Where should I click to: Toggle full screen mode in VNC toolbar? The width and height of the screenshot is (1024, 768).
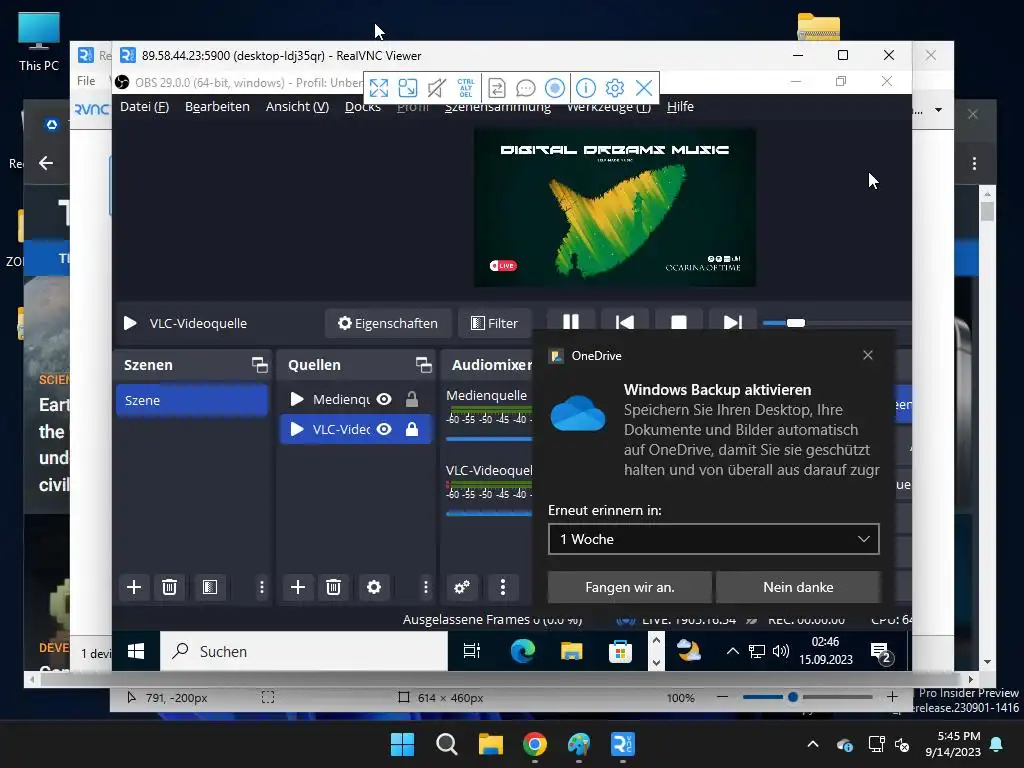379,88
